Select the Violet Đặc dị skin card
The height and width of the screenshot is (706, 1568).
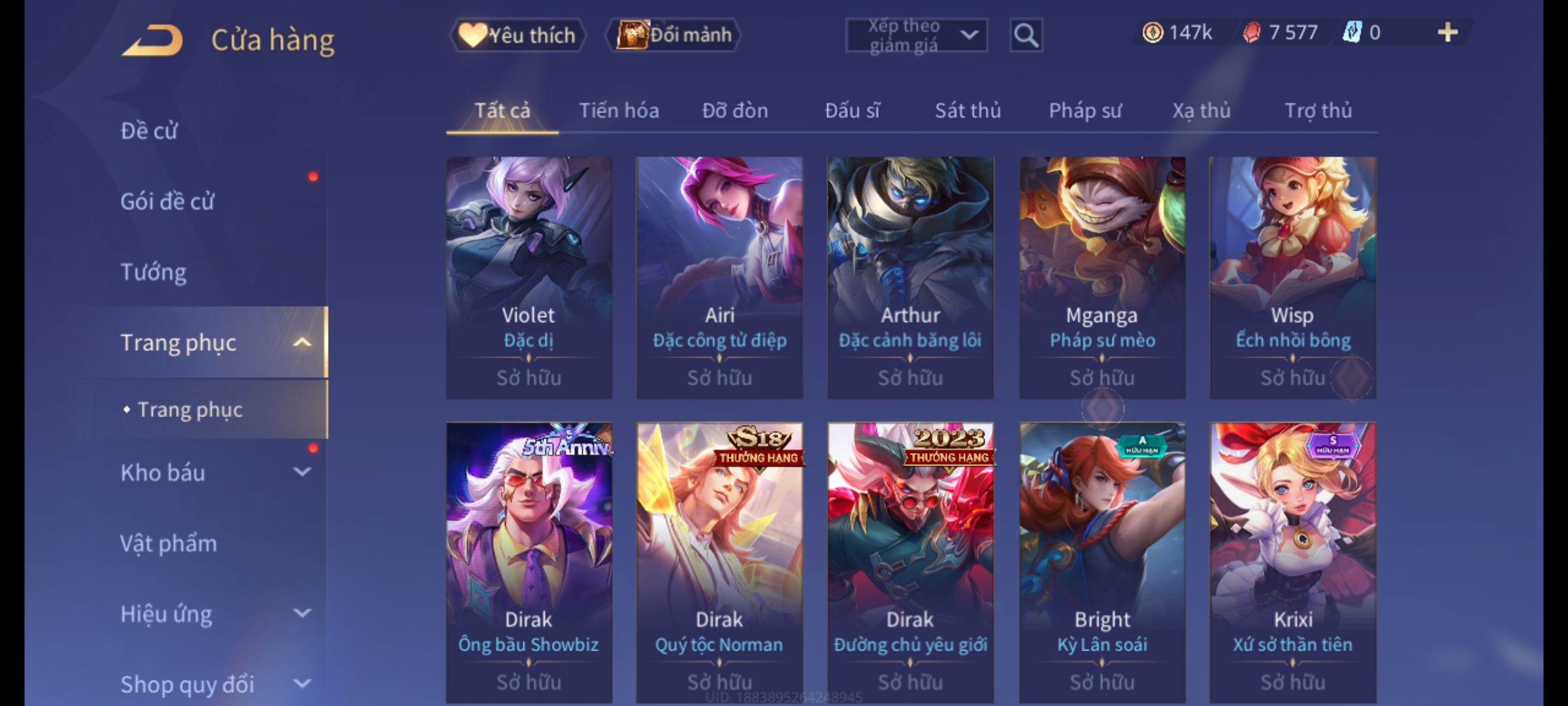[529, 278]
